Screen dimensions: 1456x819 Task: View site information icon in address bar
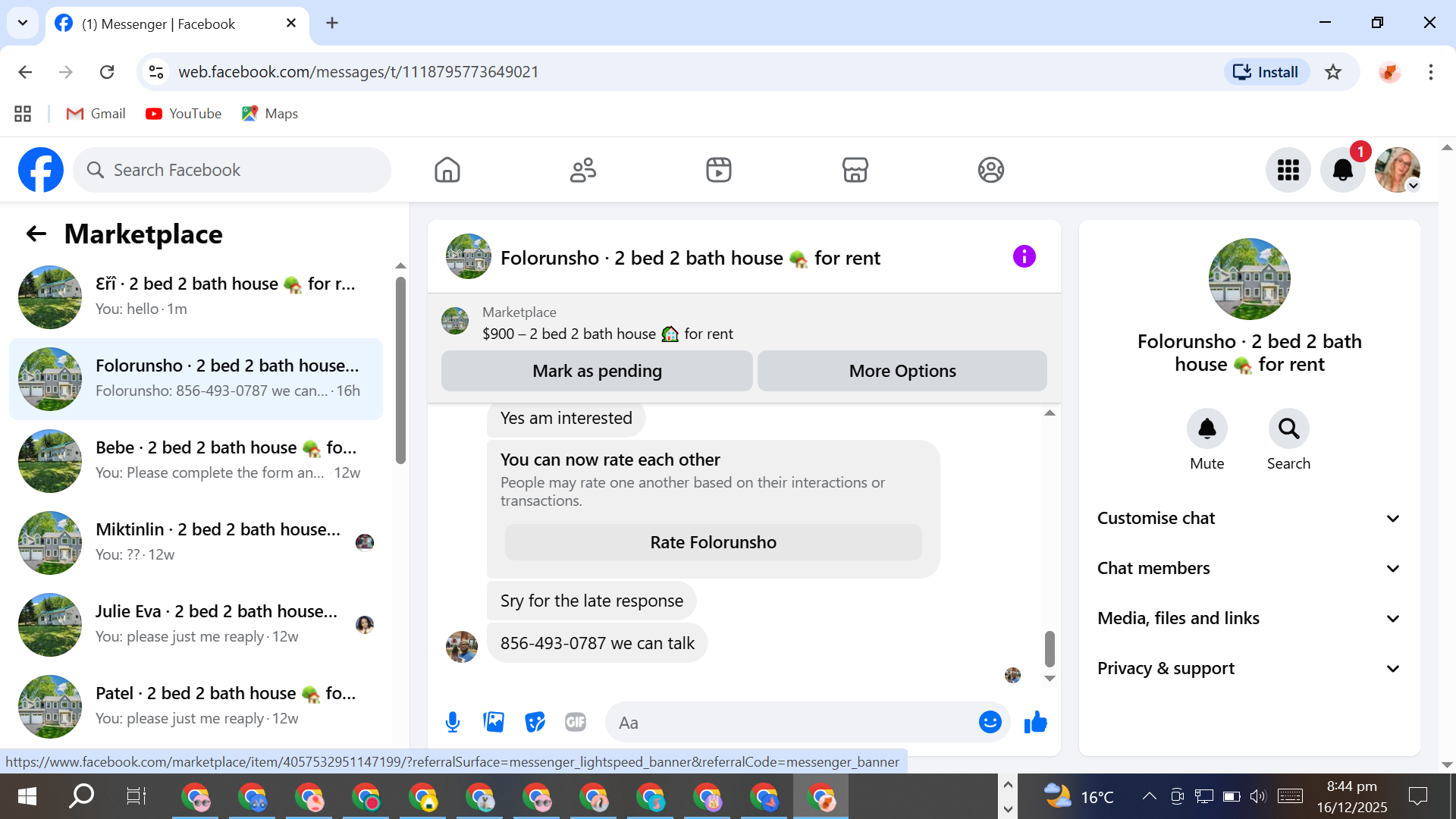tap(156, 72)
